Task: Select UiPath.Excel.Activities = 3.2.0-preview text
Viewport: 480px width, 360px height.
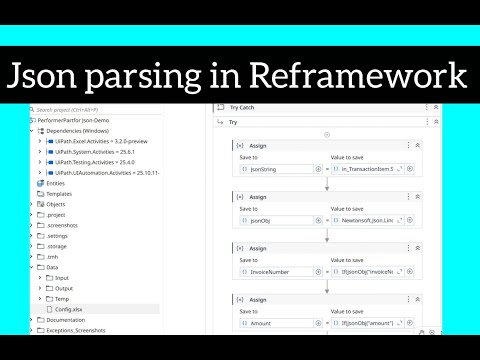Action: (x=101, y=141)
